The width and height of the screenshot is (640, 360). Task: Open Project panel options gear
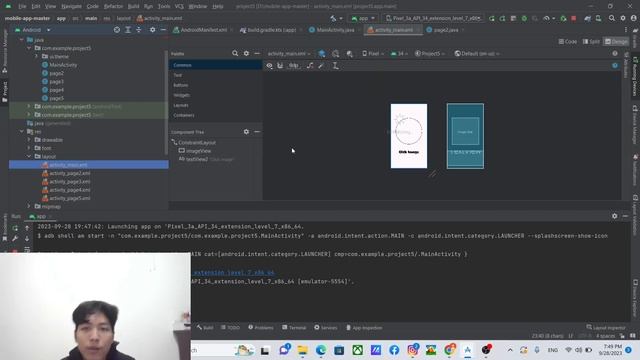point(152,30)
